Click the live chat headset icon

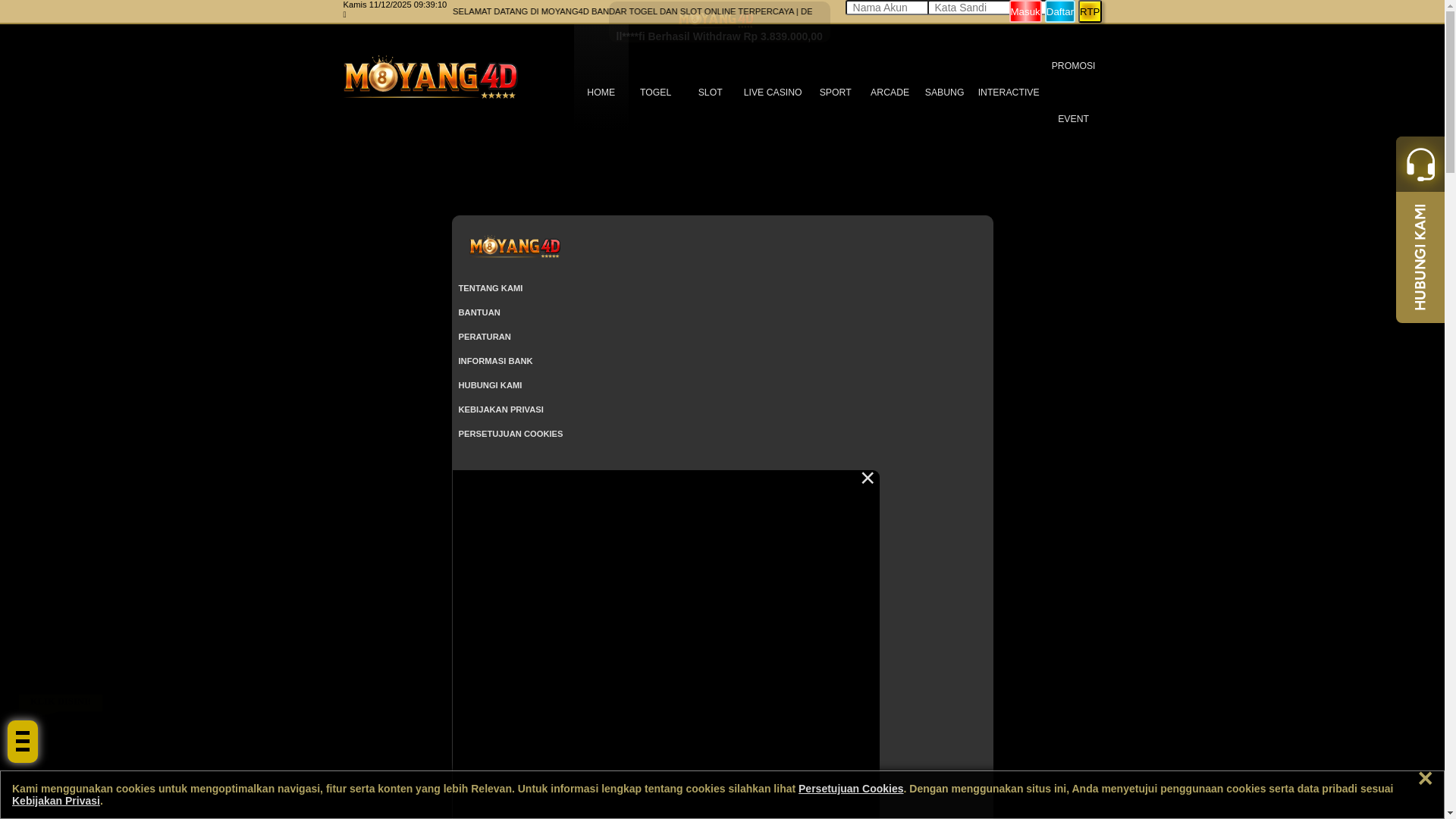click(x=1420, y=164)
